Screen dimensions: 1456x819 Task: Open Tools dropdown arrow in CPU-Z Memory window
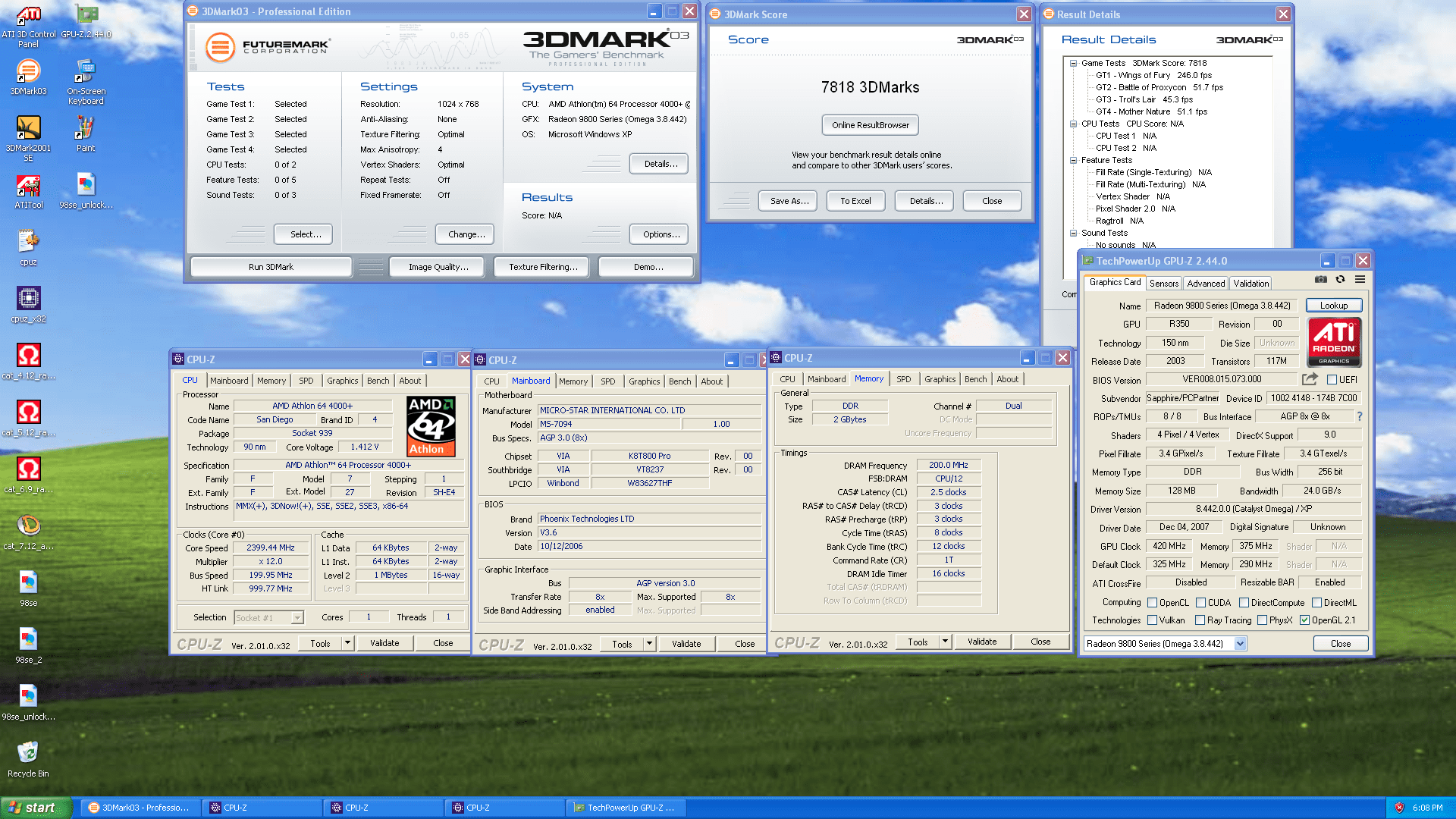coord(945,642)
